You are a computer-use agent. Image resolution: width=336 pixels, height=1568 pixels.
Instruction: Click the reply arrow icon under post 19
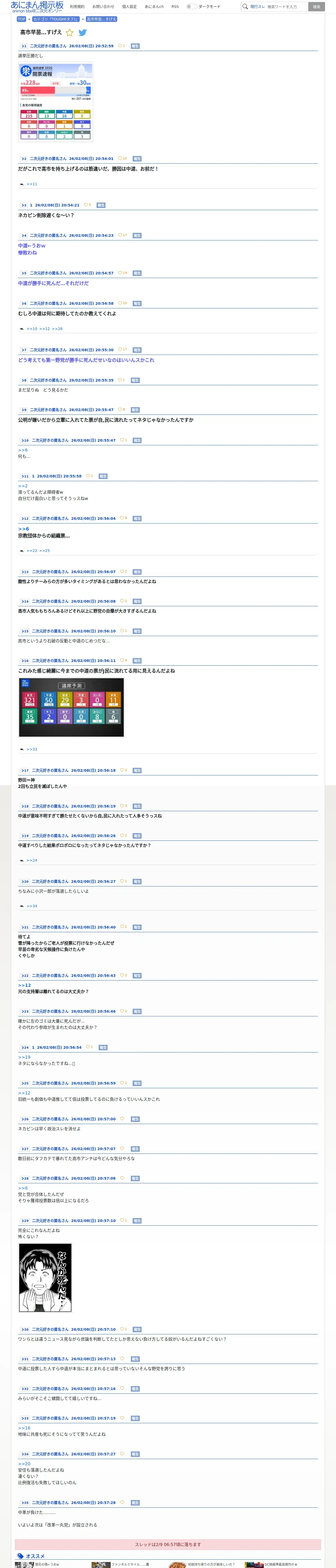pos(21,860)
